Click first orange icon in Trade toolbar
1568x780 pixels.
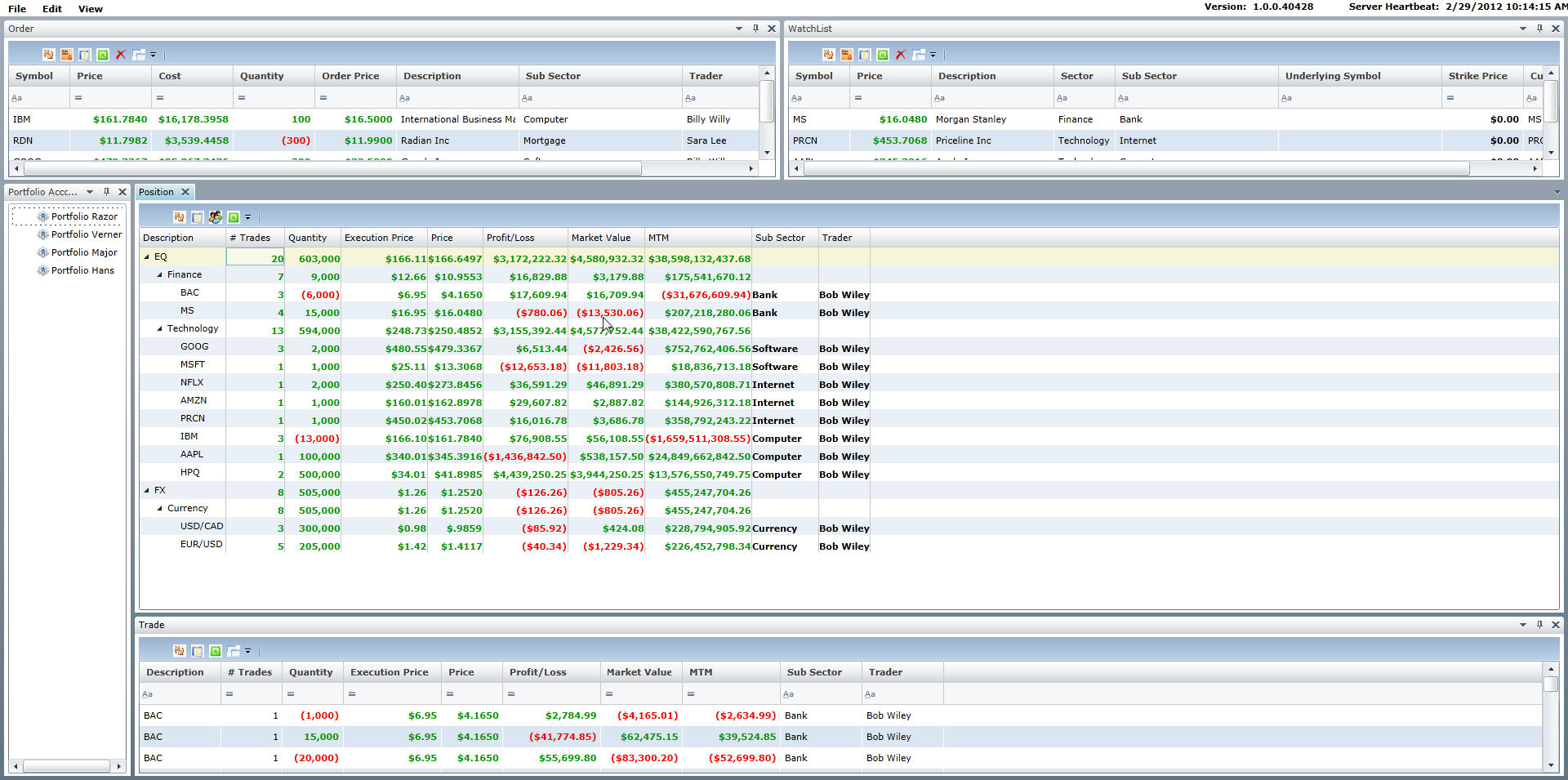pos(180,651)
